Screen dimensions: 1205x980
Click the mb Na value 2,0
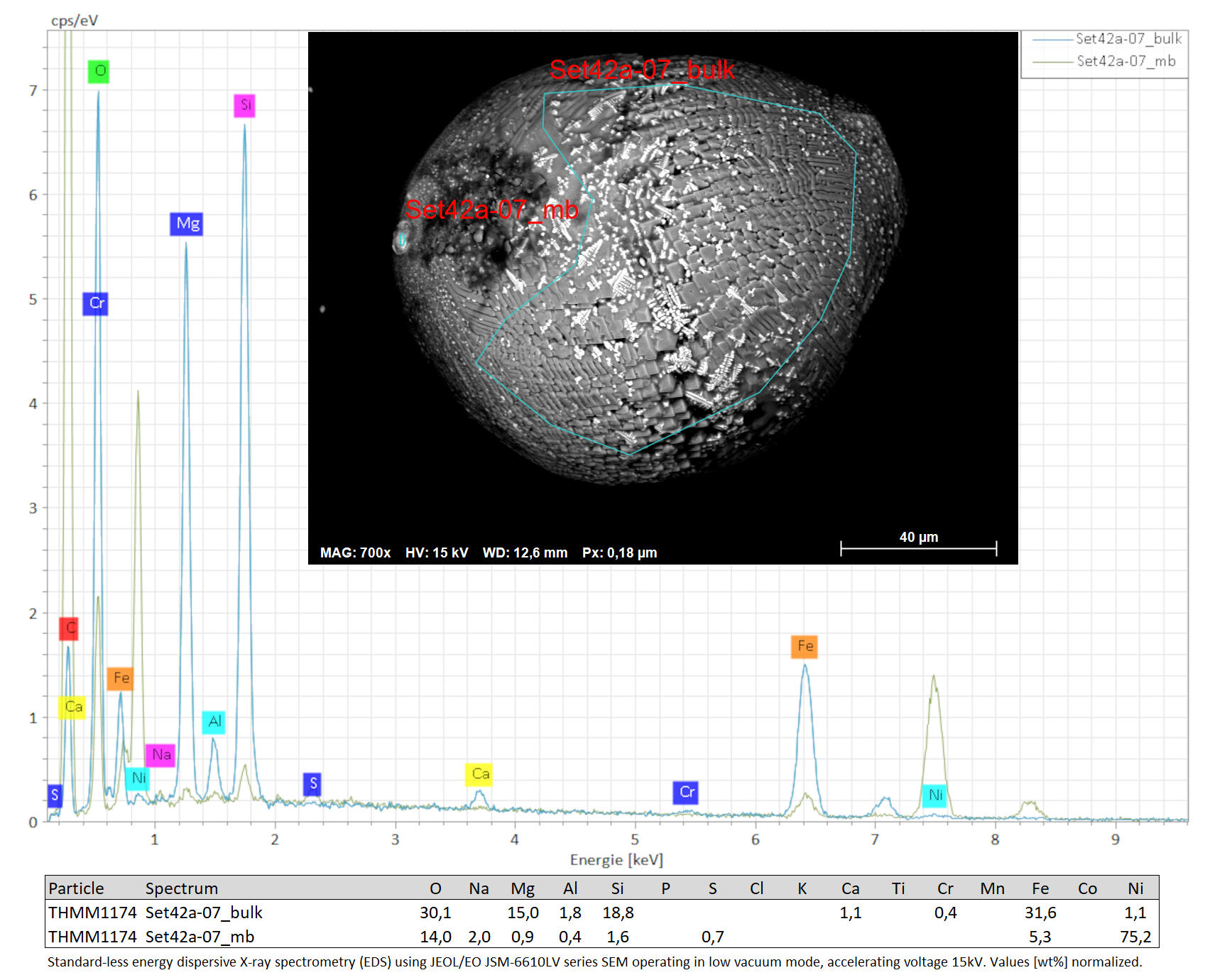point(479,937)
